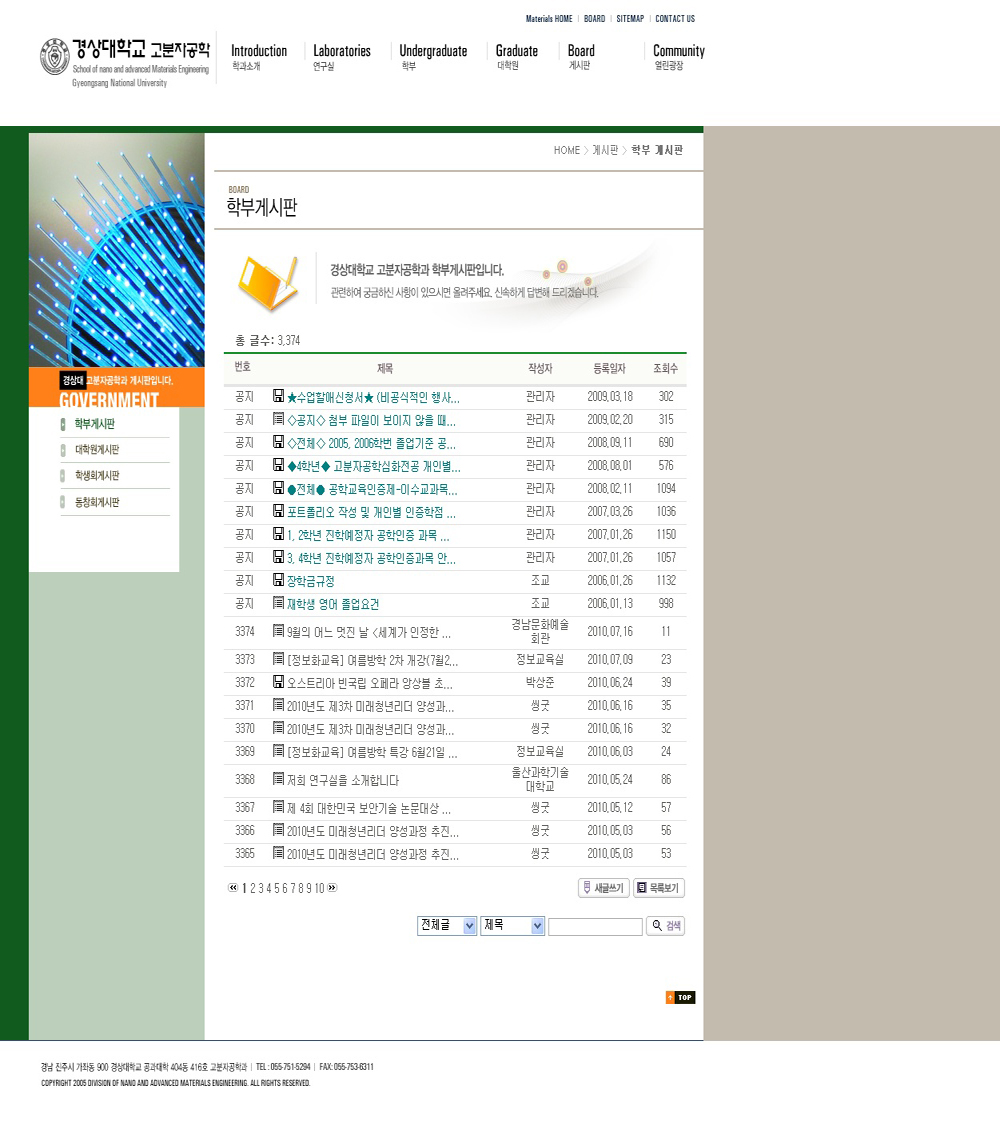This screenshot has height=1129, width=1000.
Task: Go to the next page set arrow
Action: [332, 888]
